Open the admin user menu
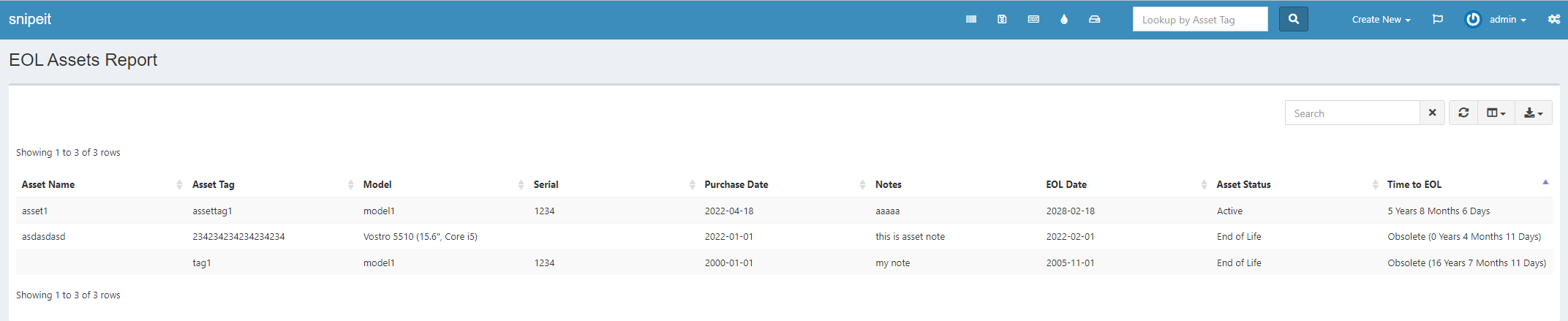The width and height of the screenshot is (1568, 321). [1496, 20]
